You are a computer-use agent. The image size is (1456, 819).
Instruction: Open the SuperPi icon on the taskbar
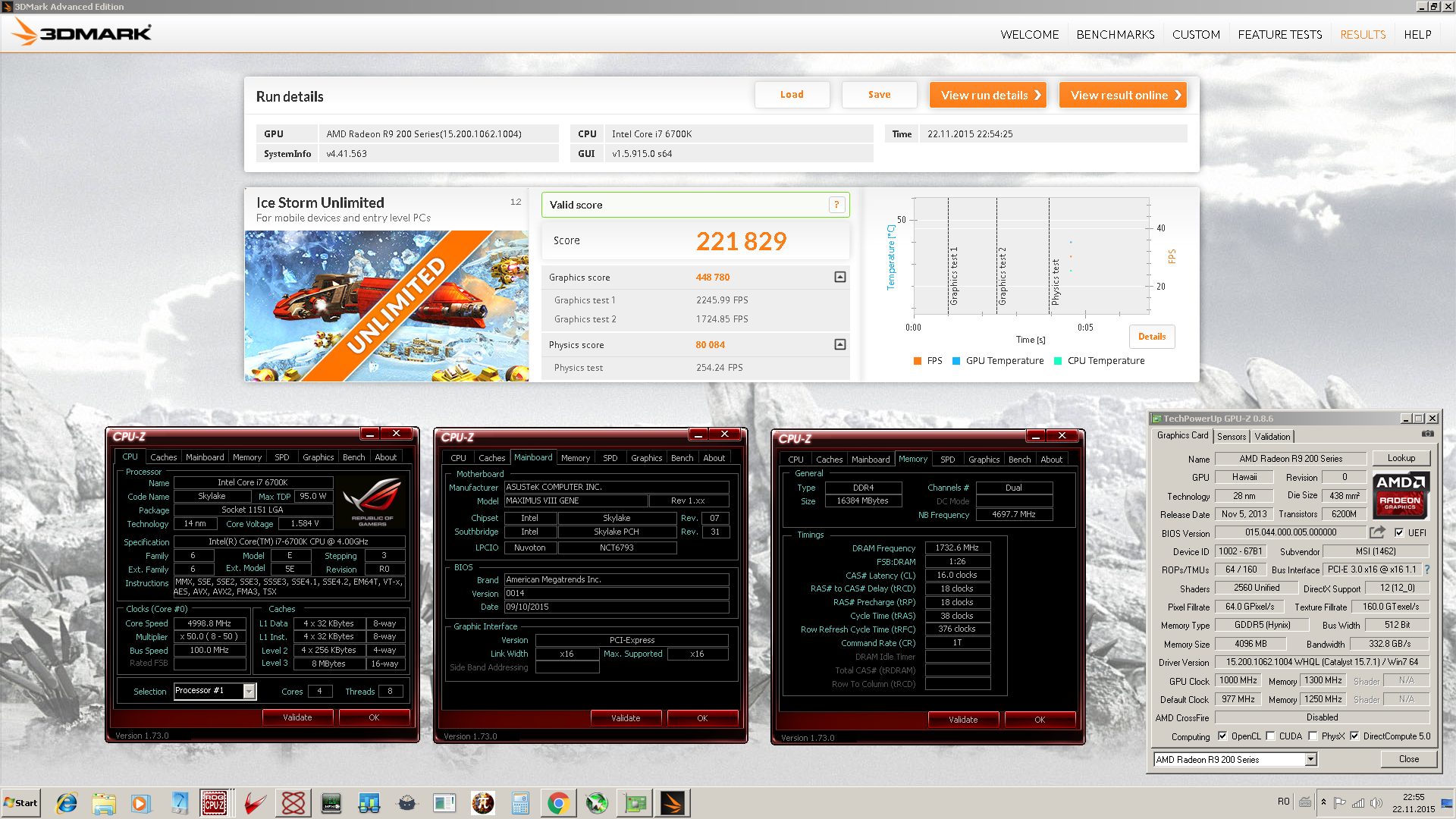pyautogui.click(x=483, y=803)
